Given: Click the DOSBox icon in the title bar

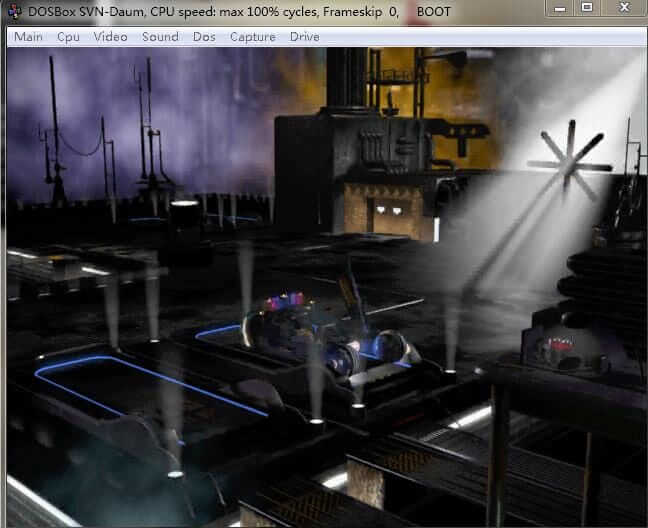Looking at the screenshot, I should (x=13, y=11).
